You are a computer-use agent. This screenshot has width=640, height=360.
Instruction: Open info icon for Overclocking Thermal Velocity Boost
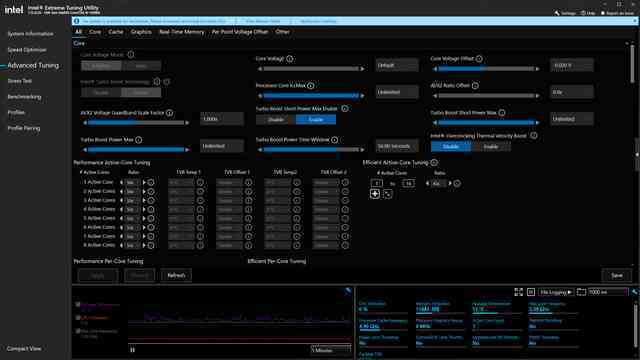click(x=533, y=136)
